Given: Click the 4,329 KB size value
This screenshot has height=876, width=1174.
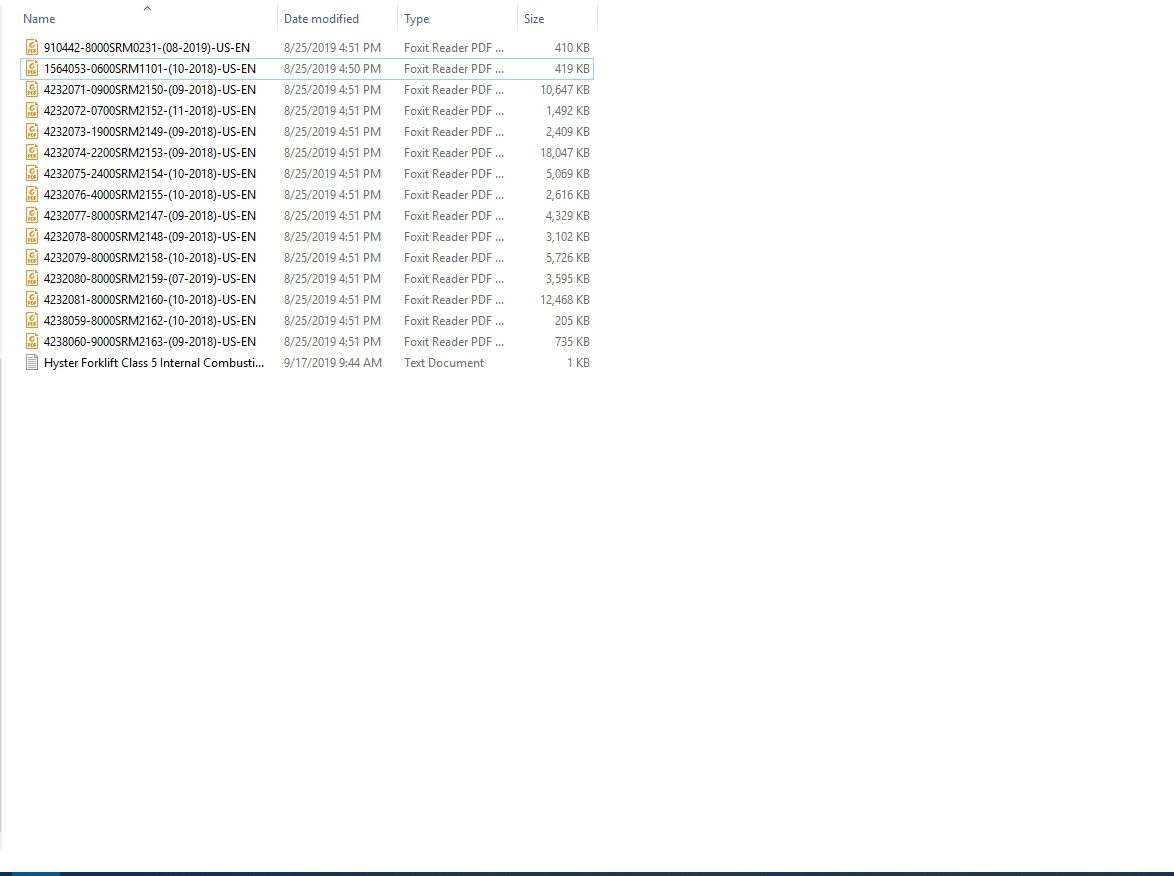Looking at the screenshot, I should 568,215.
